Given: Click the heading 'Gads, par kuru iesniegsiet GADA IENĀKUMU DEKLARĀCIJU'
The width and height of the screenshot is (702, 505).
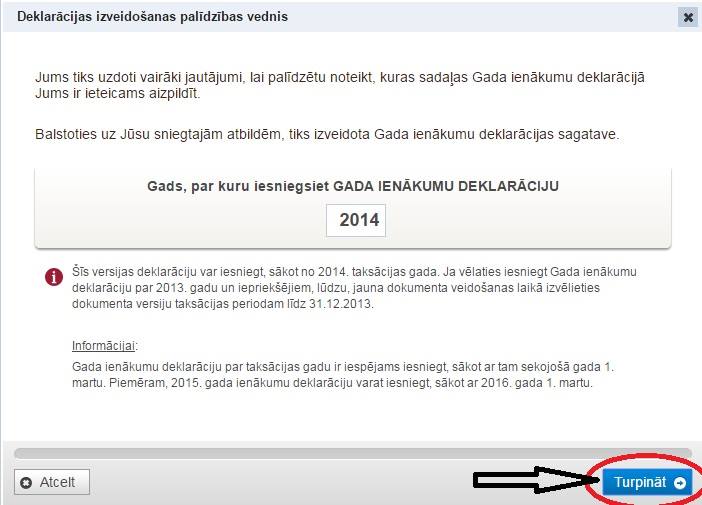Looking at the screenshot, I should [x=353, y=186].
